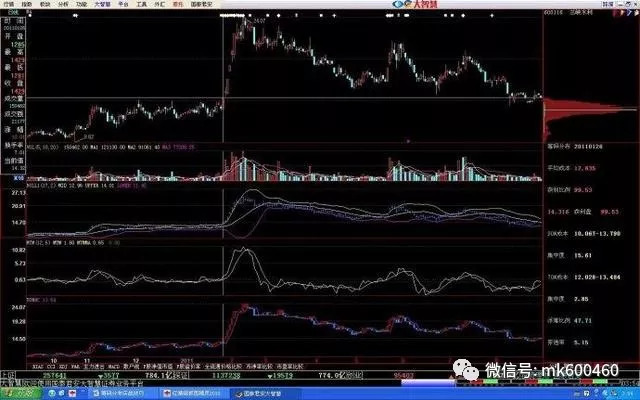Viewport: 640px width, 400px height.
Task: Click the system tray clock
Action: [624, 394]
